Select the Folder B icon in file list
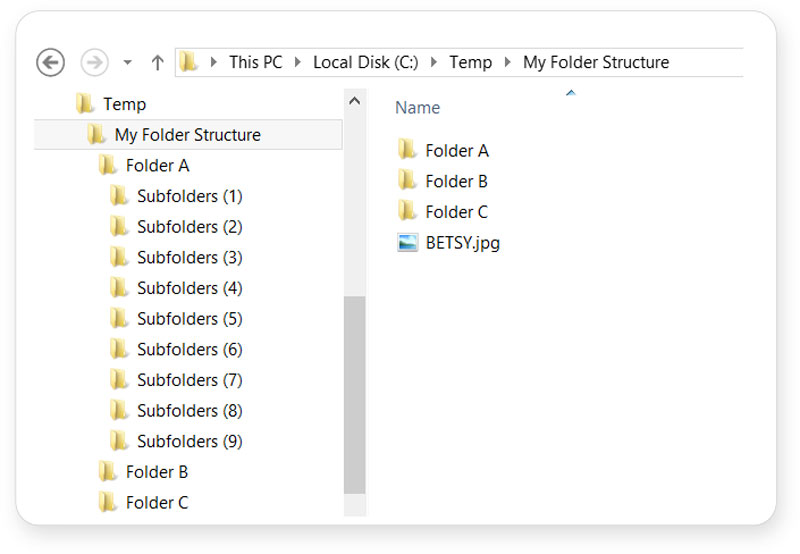The height and width of the screenshot is (554, 800). (x=407, y=181)
